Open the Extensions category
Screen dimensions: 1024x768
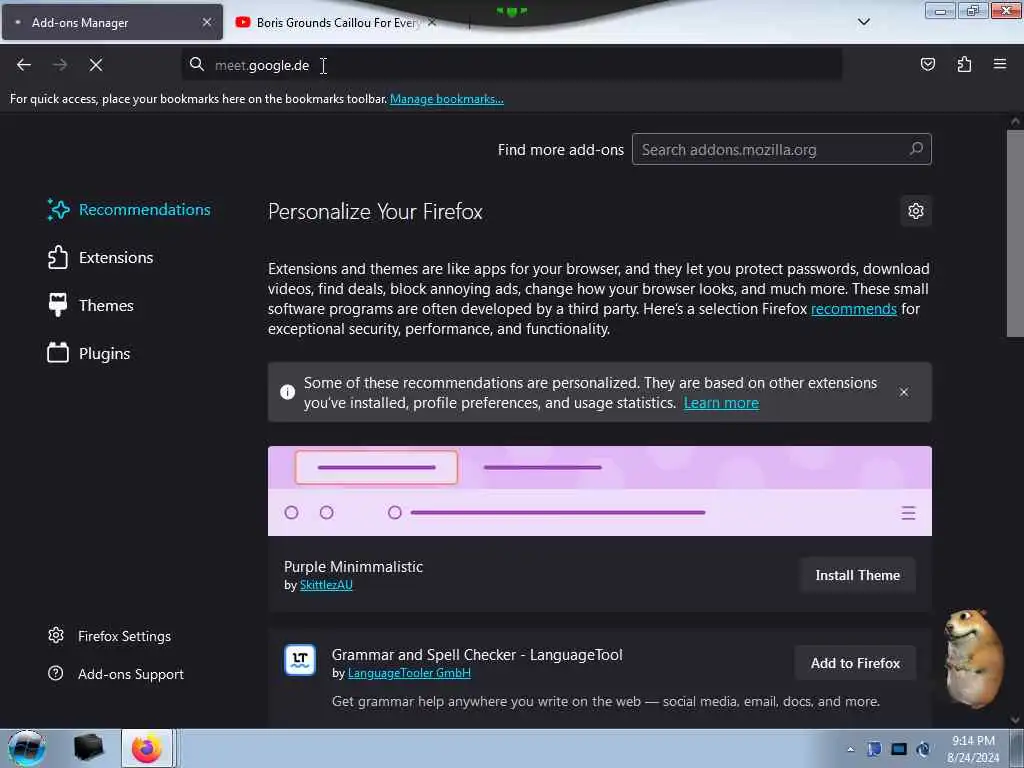(x=101, y=257)
